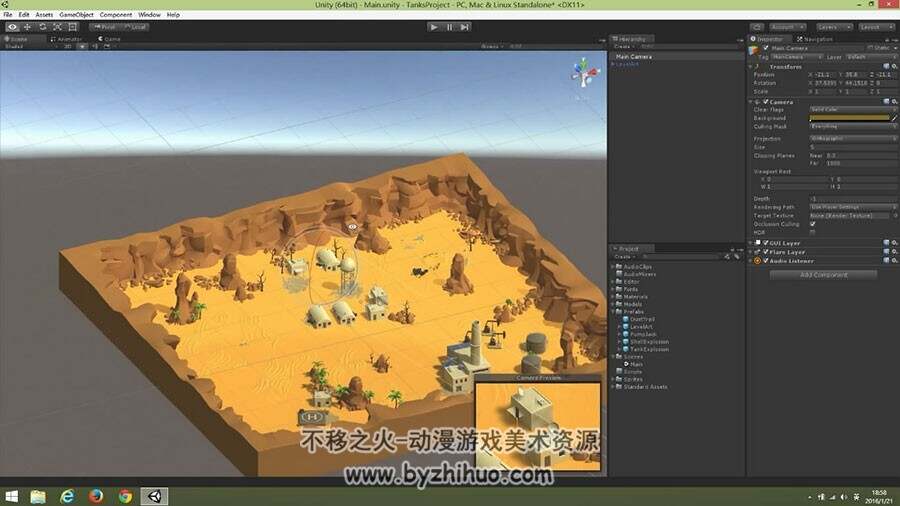Open Culling Mask Everything dropdown
Screen dimensions: 900x506
853,126
